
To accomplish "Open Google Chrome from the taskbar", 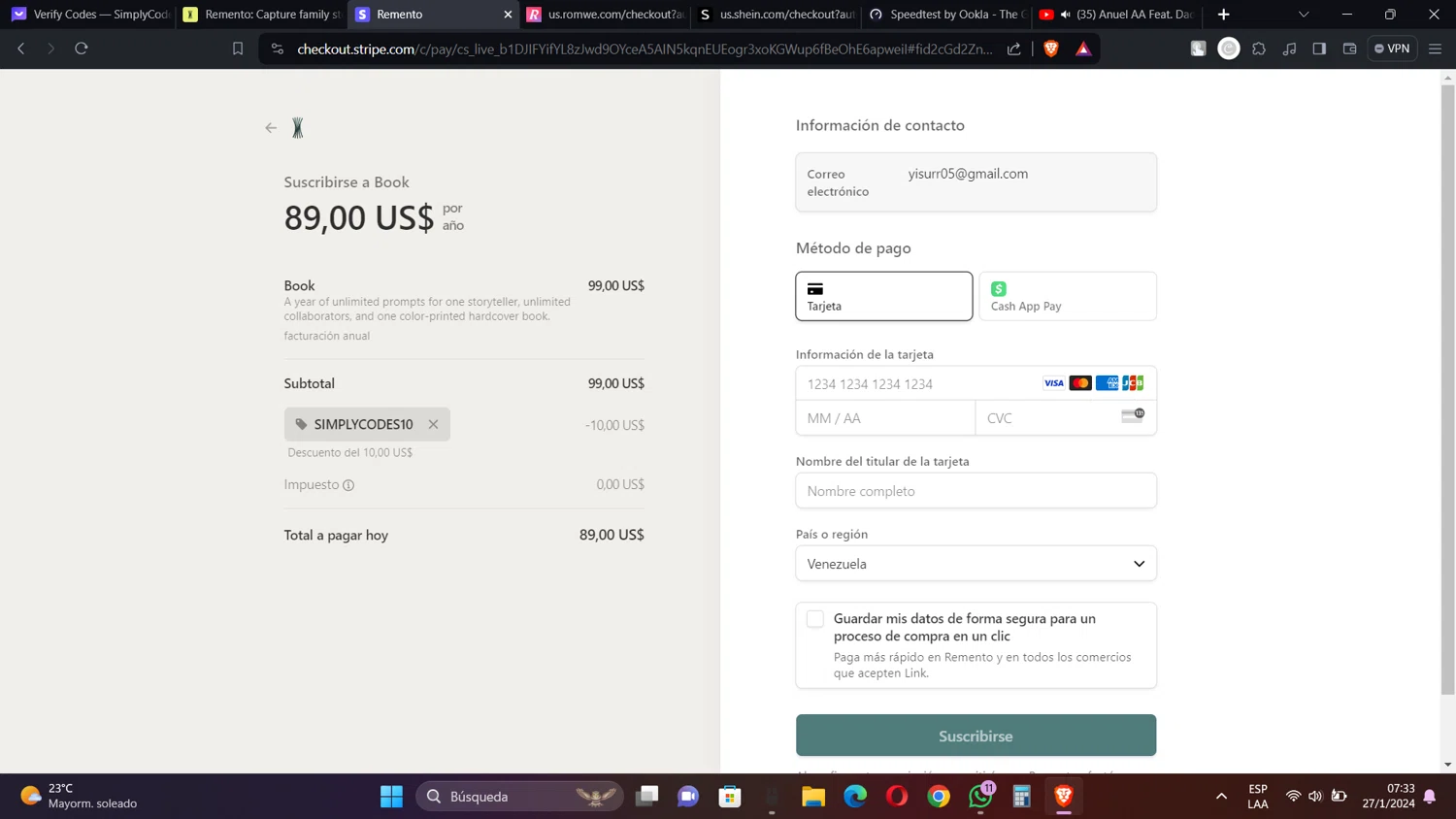I will tap(939, 797).
